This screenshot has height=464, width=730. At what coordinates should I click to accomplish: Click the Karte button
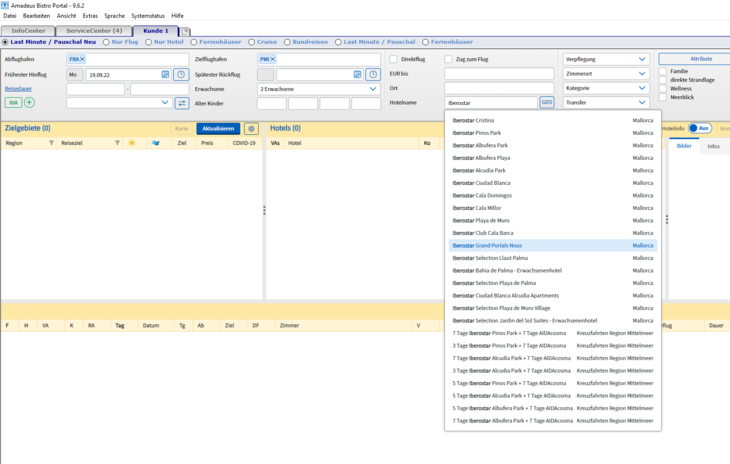tap(182, 128)
